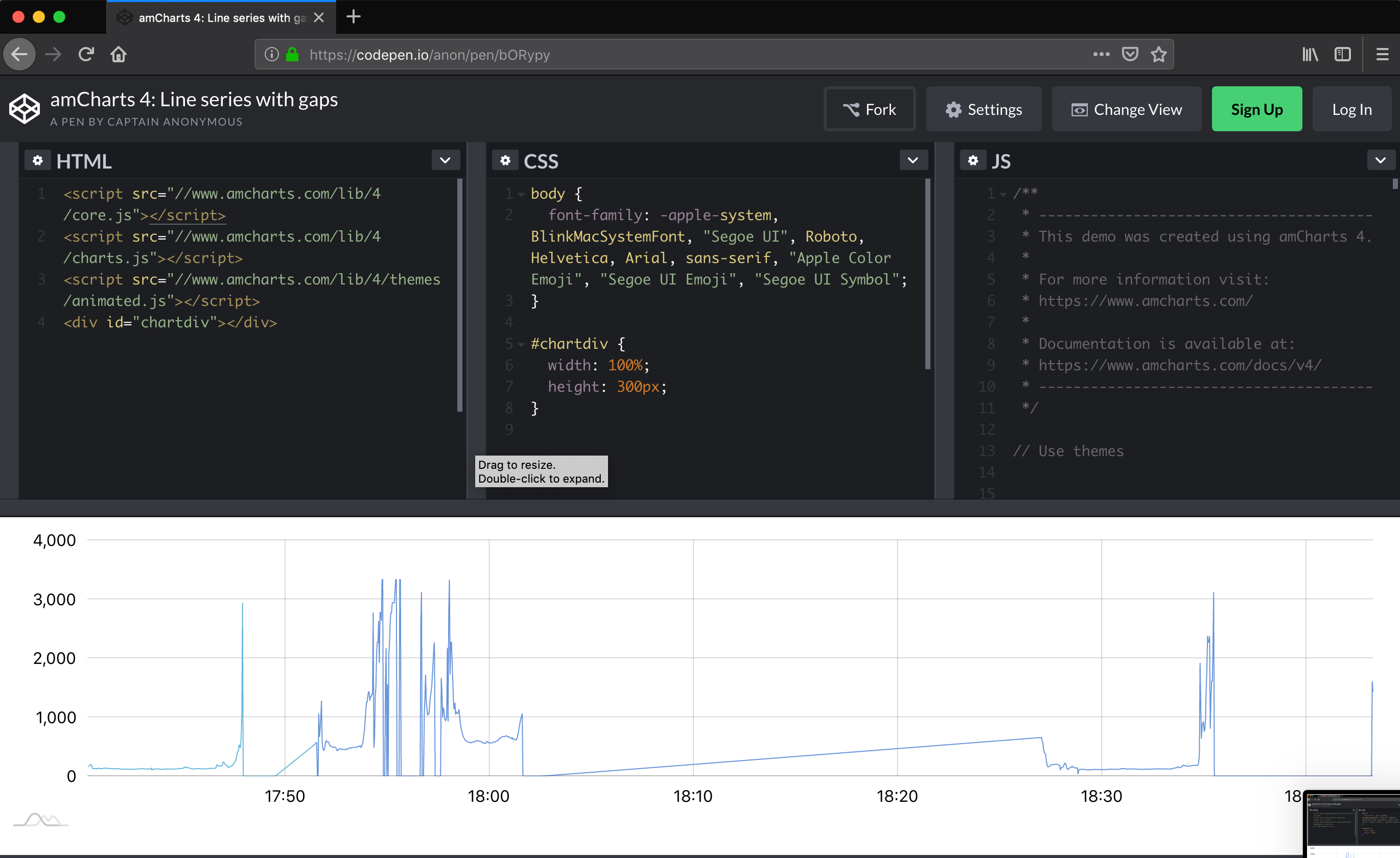The height and width of the screenshot is (858, 1400).
Task: Click the Fork icon button
Action: pos(851,109)
